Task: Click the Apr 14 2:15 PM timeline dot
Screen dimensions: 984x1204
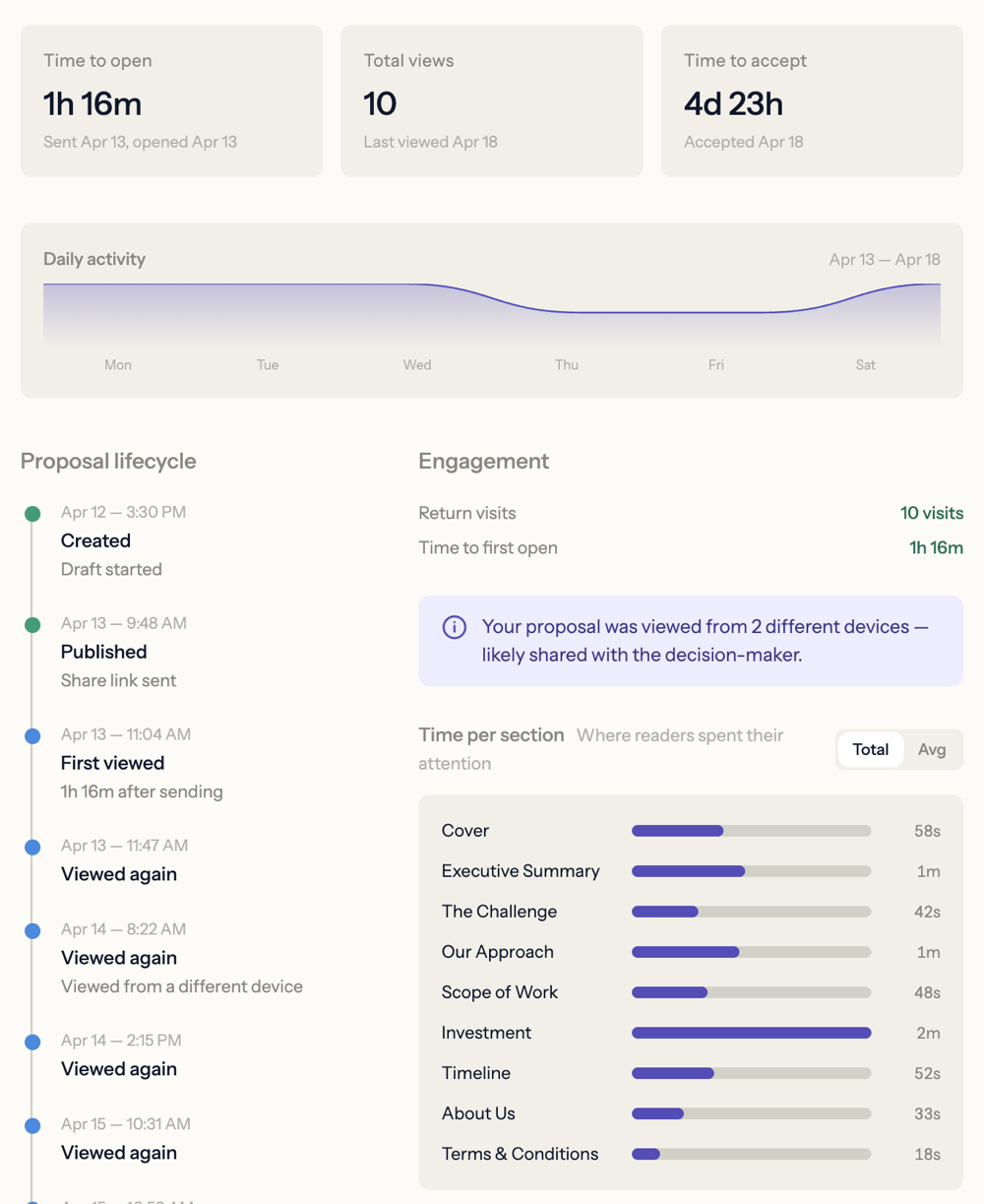Action: (32, 1042)
